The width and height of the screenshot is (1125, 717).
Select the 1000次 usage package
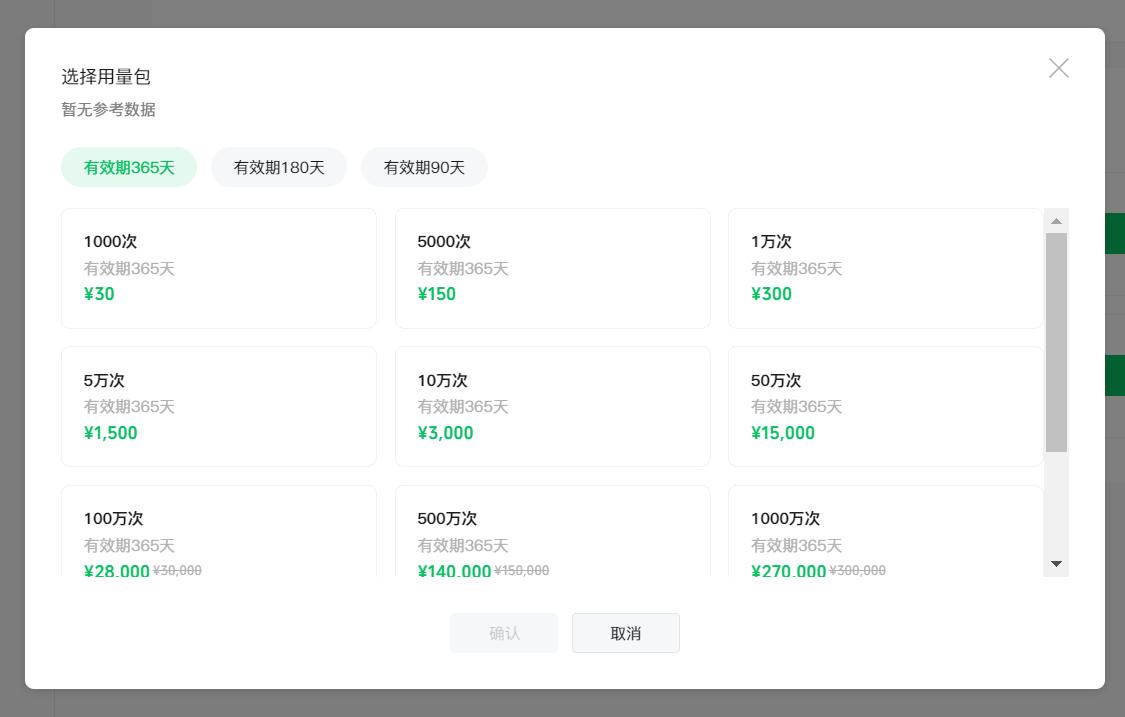coord(218,268)
